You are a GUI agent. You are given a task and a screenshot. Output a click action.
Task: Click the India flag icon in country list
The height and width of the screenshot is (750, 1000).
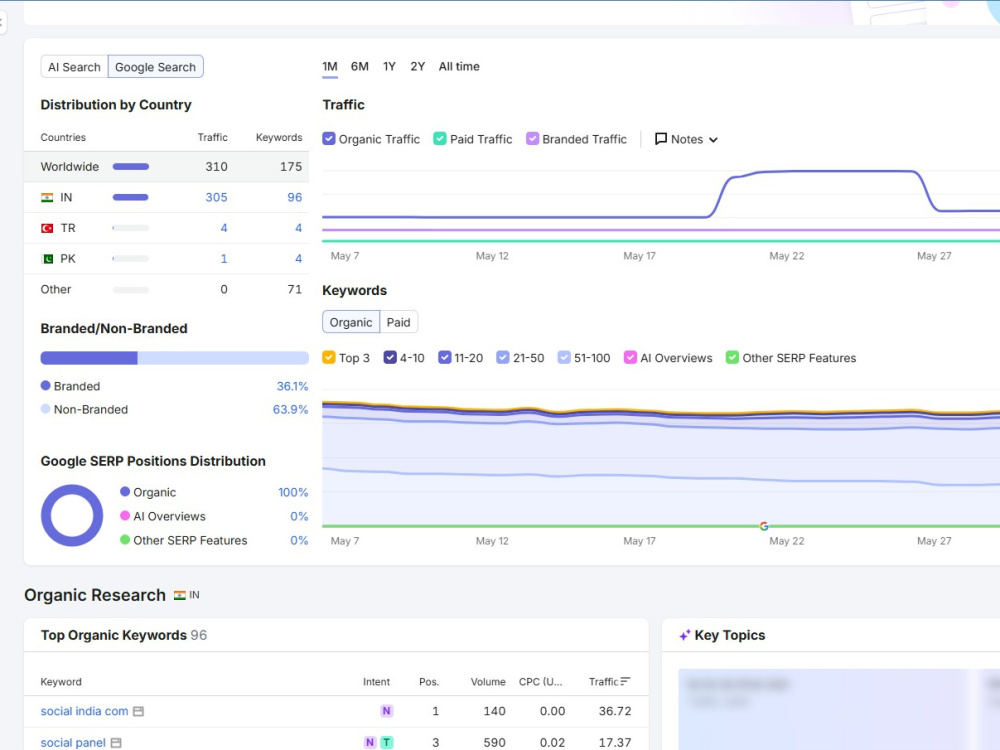coord(47,198)
